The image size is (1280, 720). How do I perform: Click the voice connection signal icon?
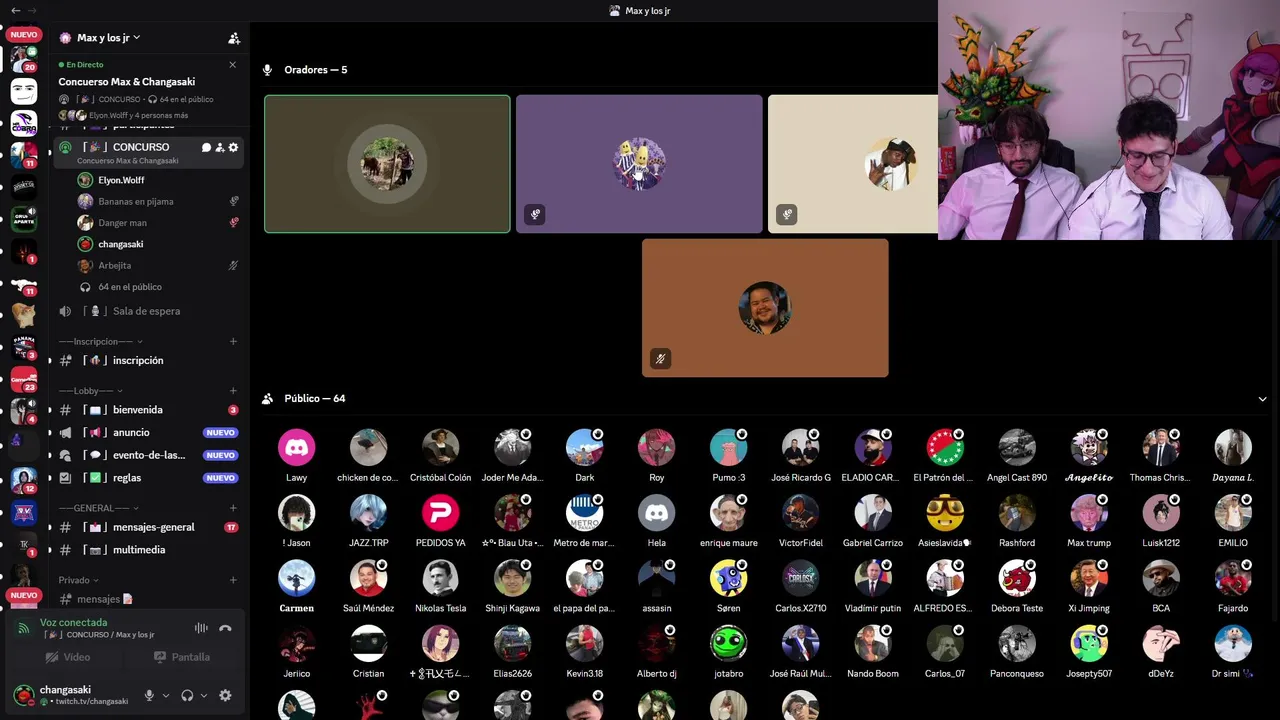click(x=24, y=628)
